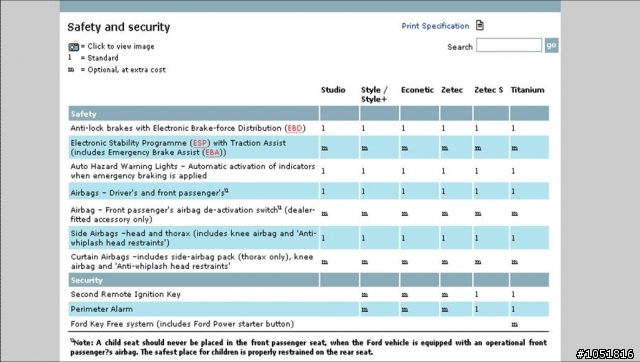640x362 pixels.
Task: Select the Airbags Driver's and front passenger's row
Action: (x=309, y=191)
